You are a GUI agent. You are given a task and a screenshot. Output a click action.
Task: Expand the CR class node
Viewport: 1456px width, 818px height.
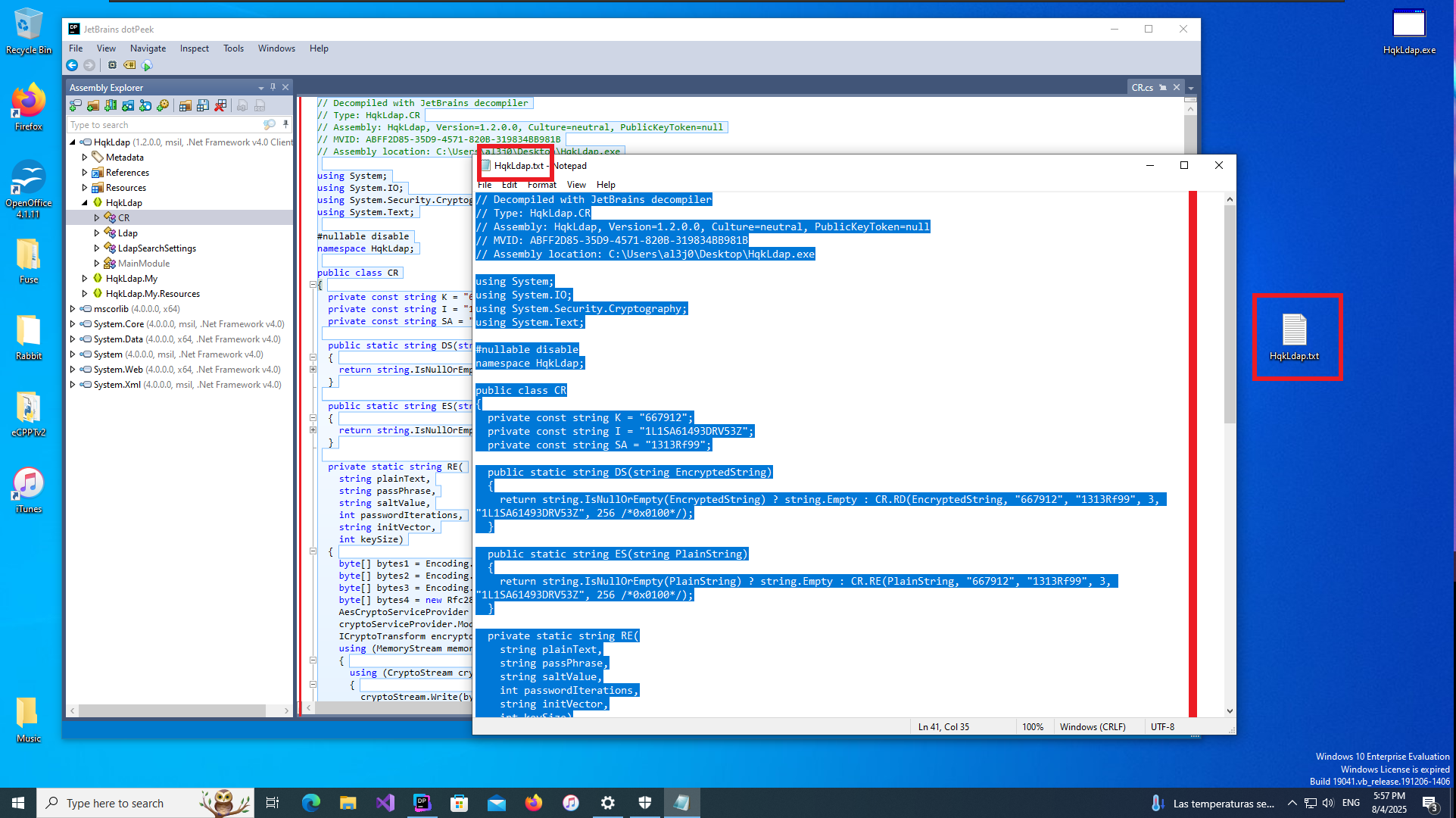97,218
